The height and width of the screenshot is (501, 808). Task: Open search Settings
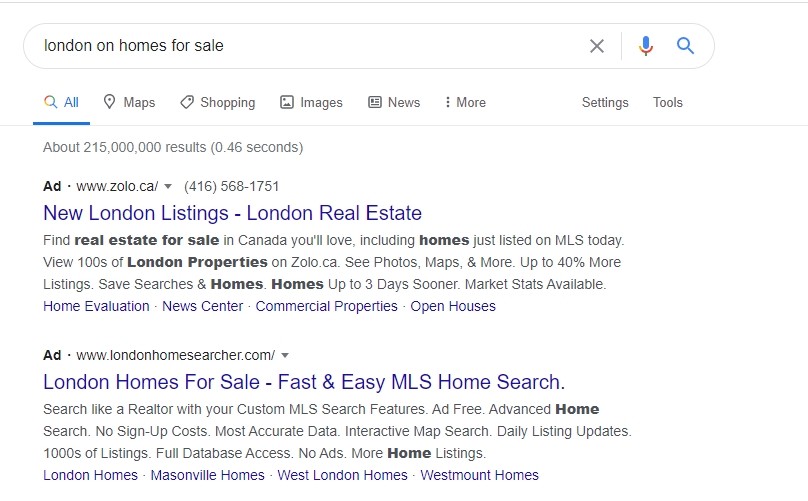point(605,102)
